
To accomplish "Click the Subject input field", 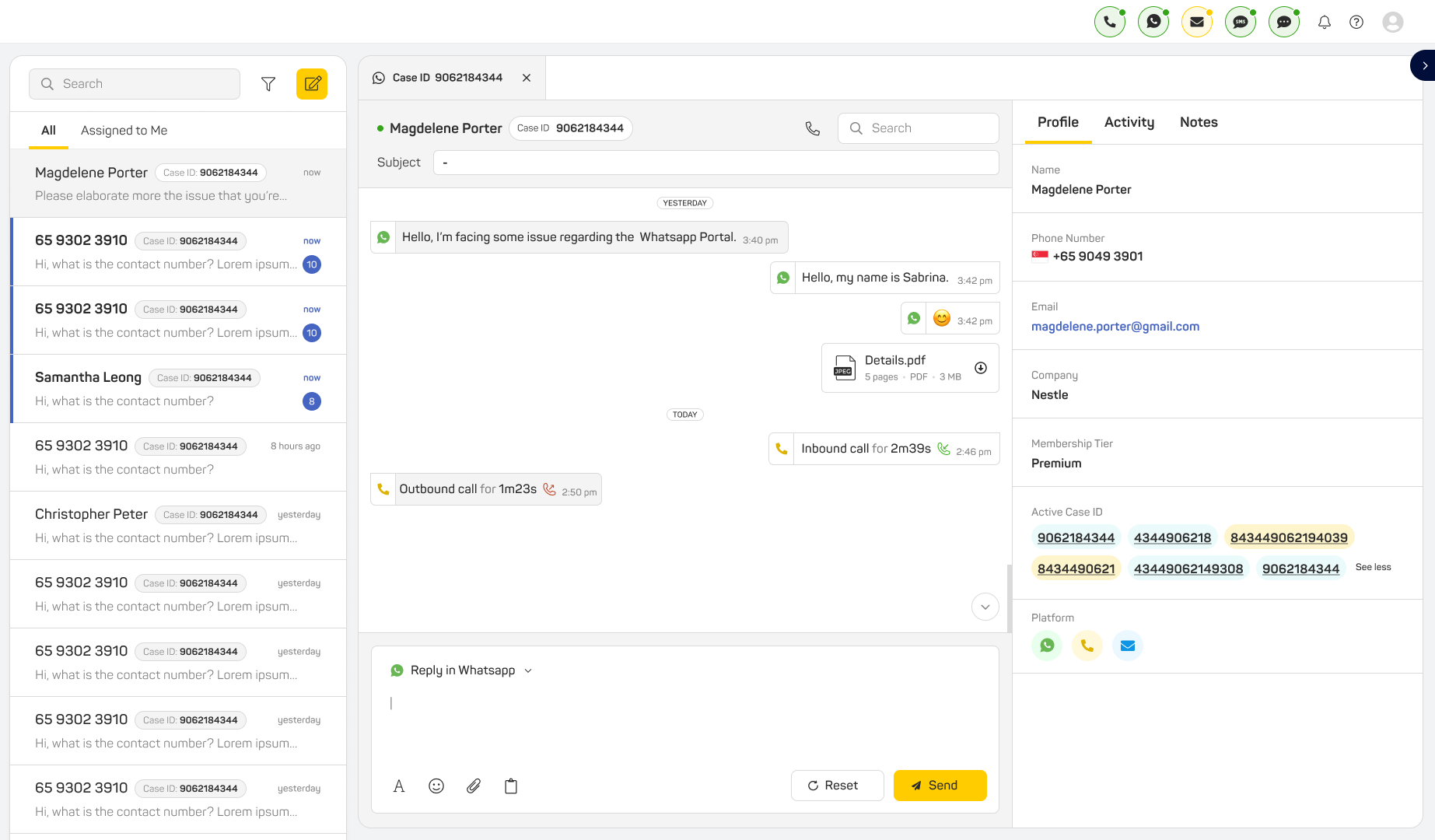I will [716, 163].
